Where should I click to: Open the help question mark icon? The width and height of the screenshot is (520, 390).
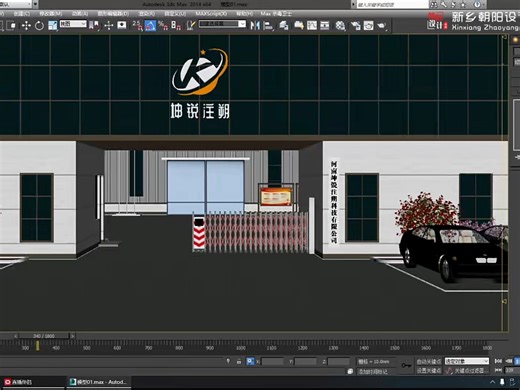click(x=477, y=5)
